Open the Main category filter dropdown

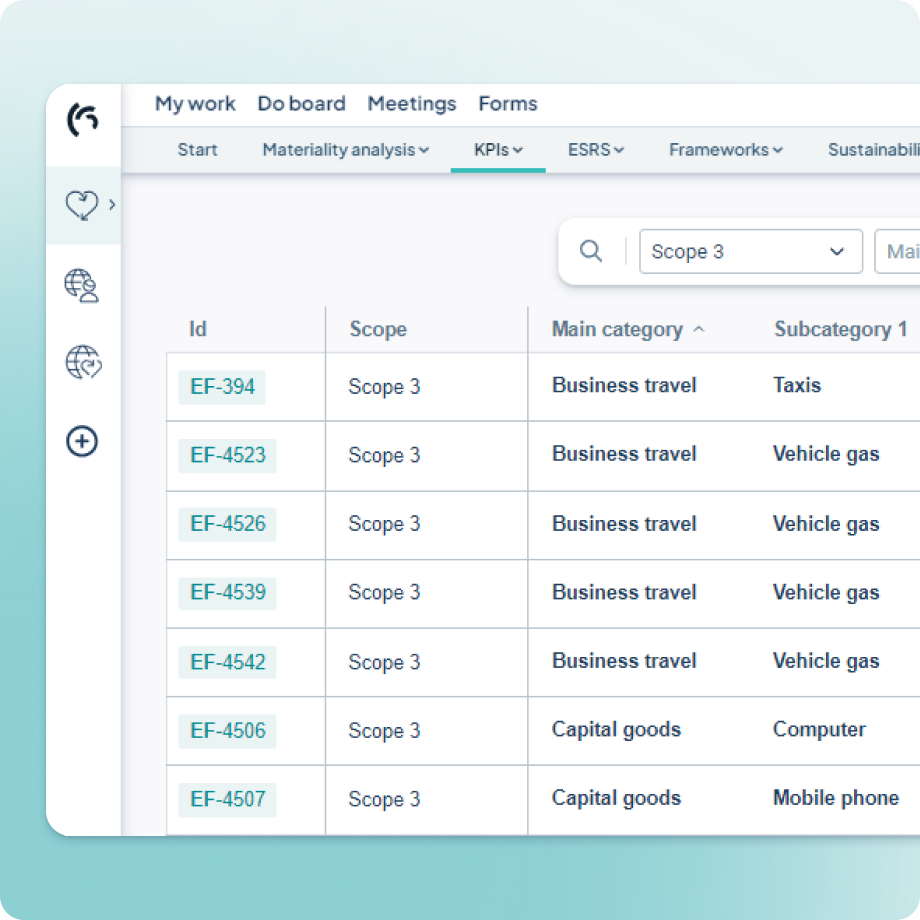click(x=897, y=252)
